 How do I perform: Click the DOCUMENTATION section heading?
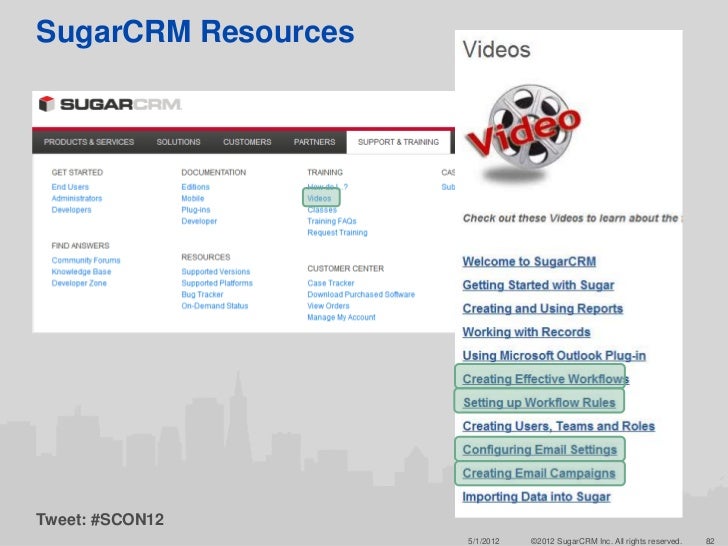[214, 172]
